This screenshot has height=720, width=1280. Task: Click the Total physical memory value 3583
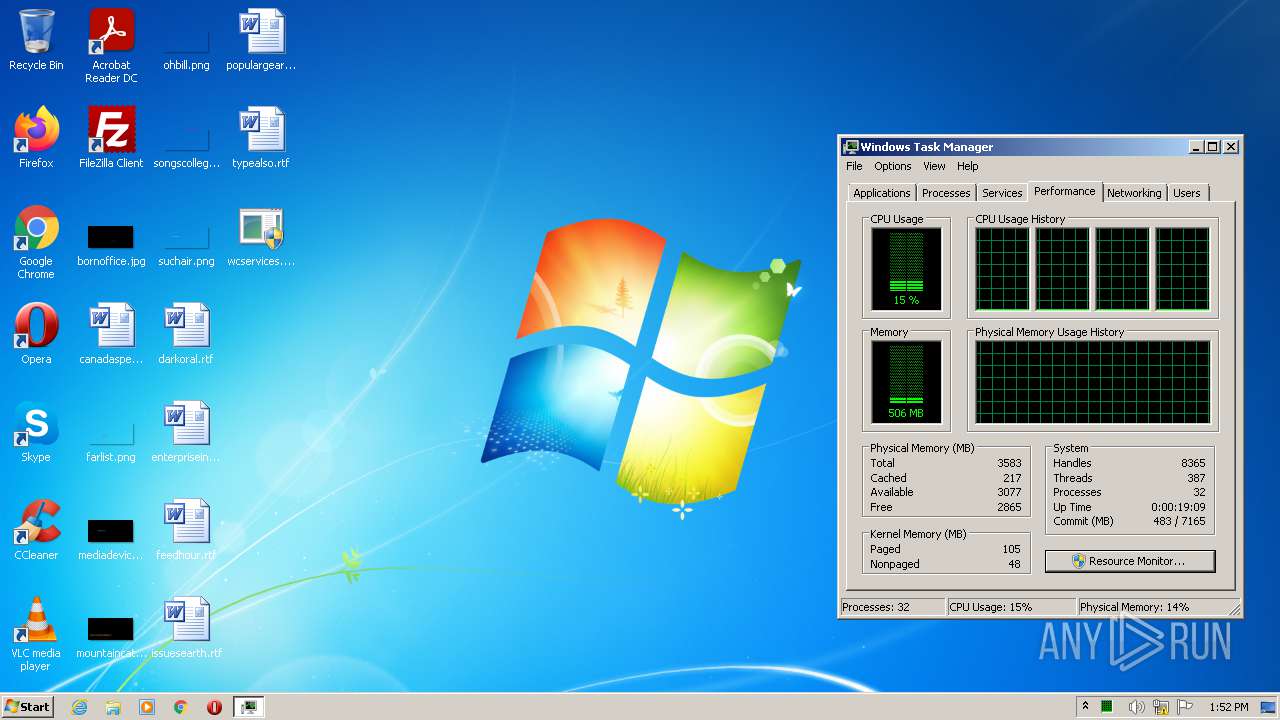click(x=1009, y=463)
